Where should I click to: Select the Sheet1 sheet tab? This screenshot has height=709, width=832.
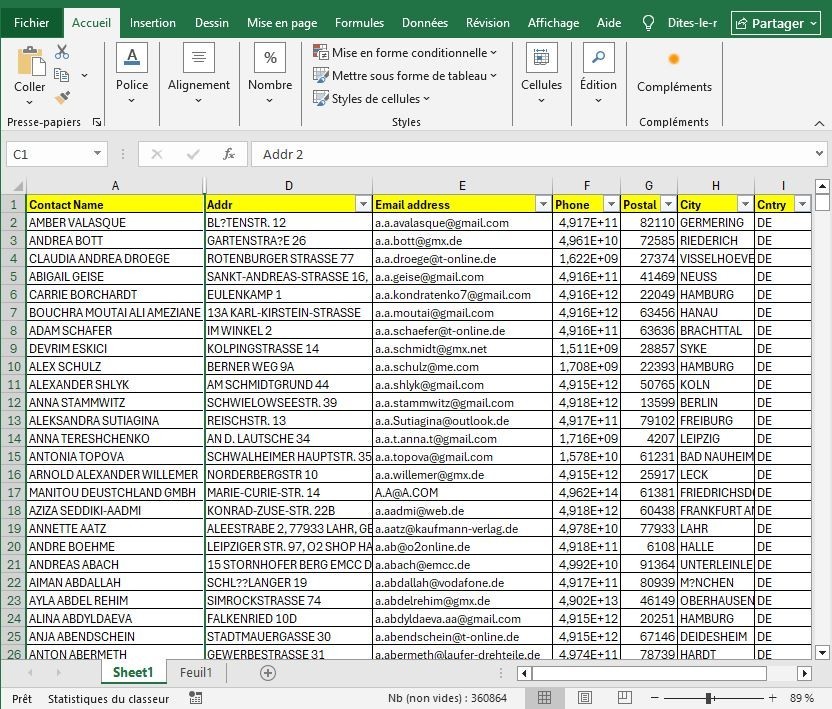133,672
